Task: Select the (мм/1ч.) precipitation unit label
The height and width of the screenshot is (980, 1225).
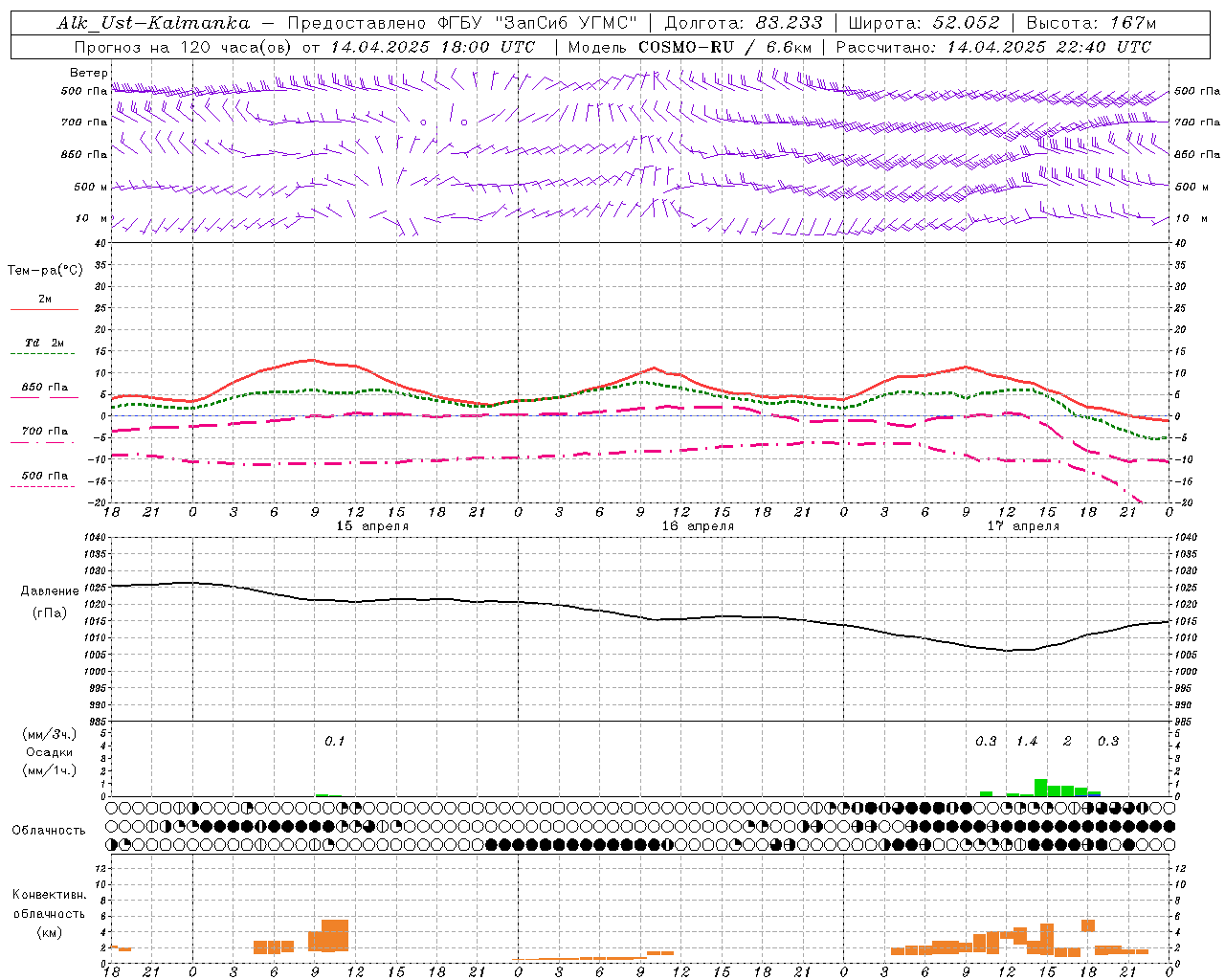Action: click(x=50, y=770)
